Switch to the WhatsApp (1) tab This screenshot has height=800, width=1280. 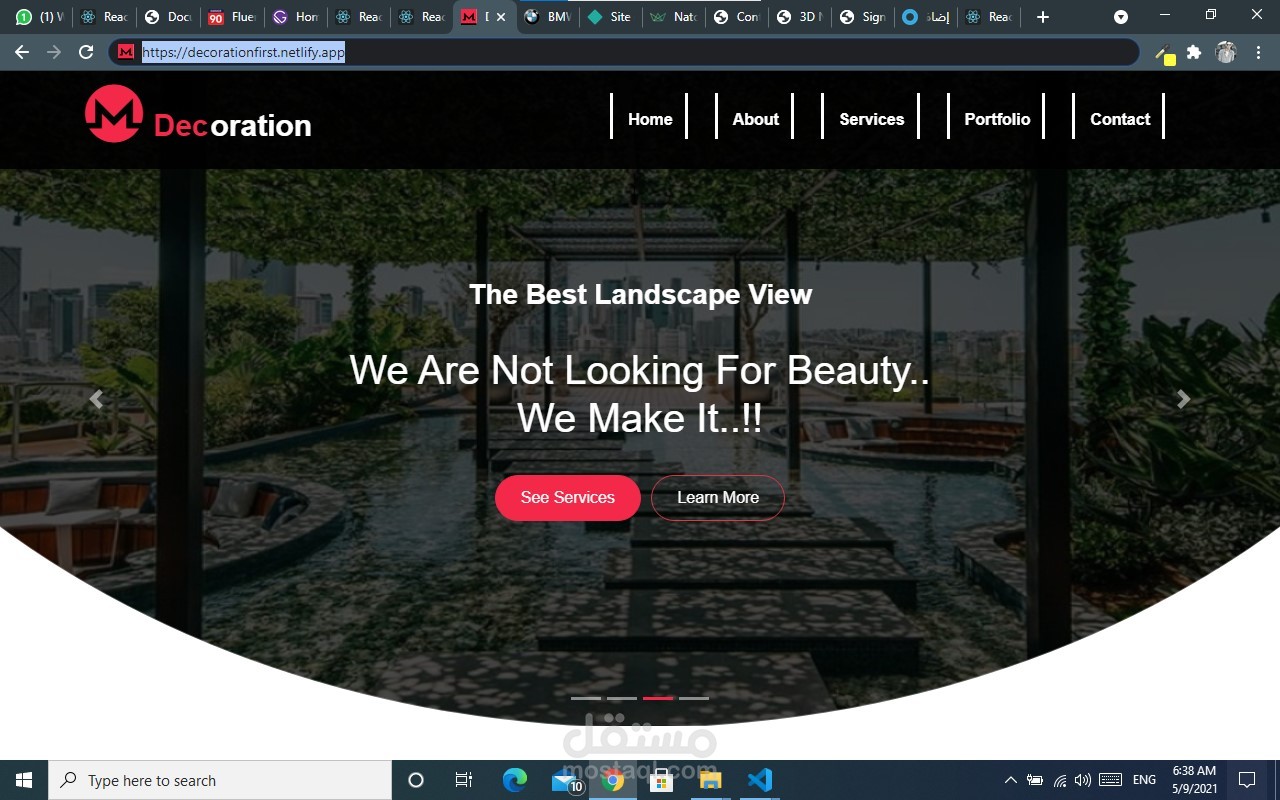[38, 17]
